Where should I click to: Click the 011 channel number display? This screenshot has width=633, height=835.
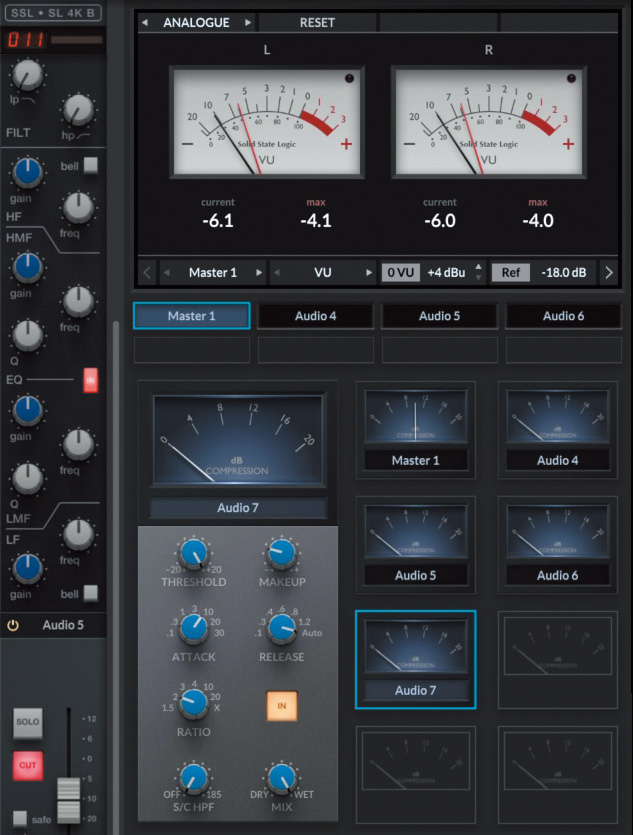[x=25, y=40]
